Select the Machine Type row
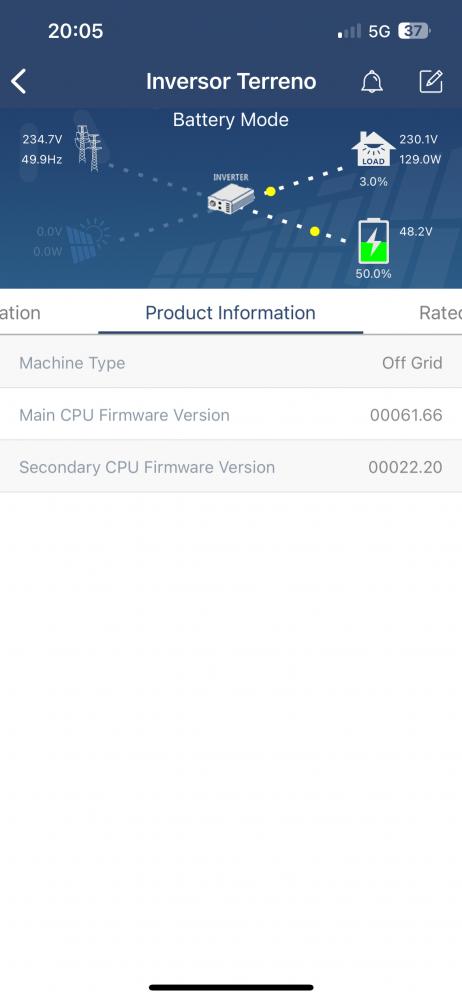 point(231,363)
